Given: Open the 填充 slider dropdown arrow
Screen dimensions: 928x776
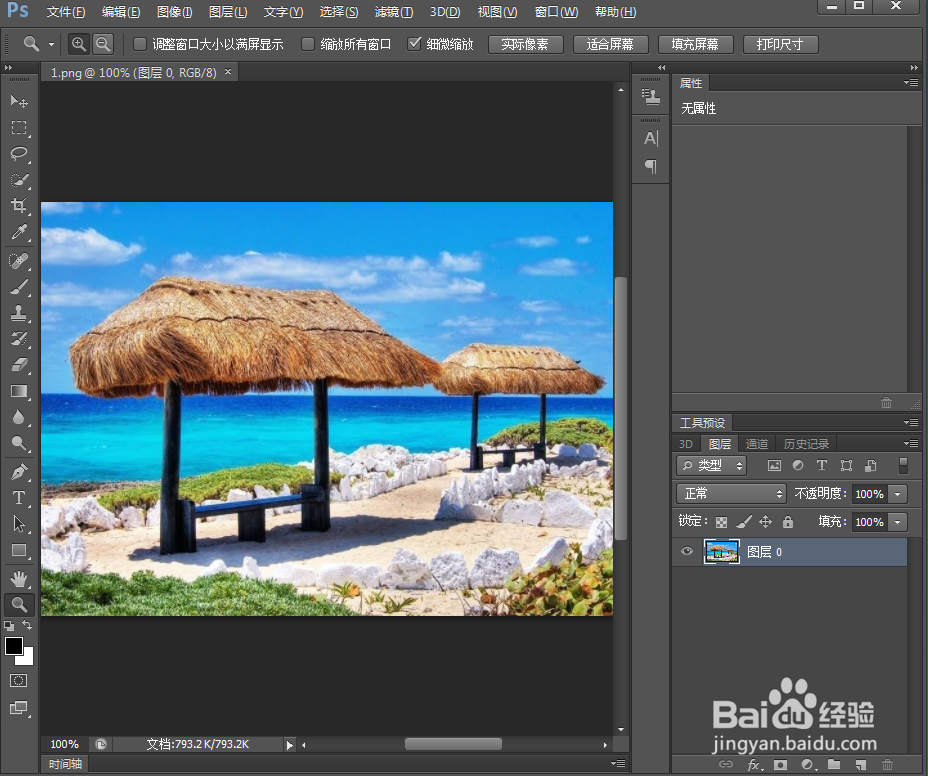Looking at the screenshot, I should pos(898,522).
